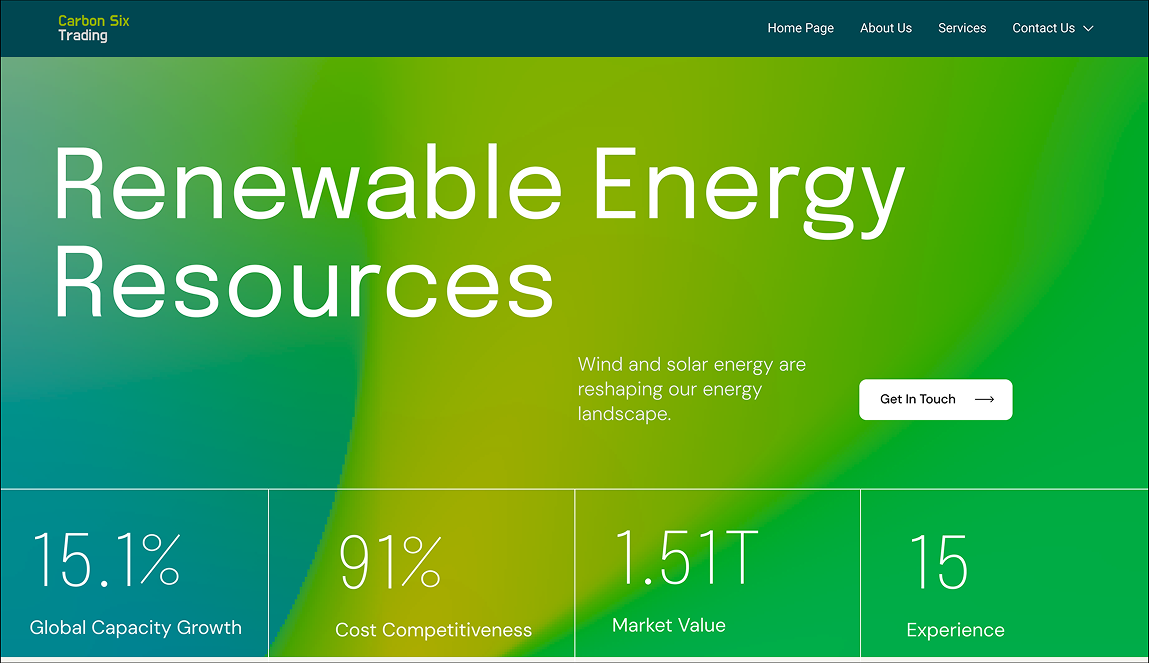Select the Contact Us nav label

[1042, 28]
